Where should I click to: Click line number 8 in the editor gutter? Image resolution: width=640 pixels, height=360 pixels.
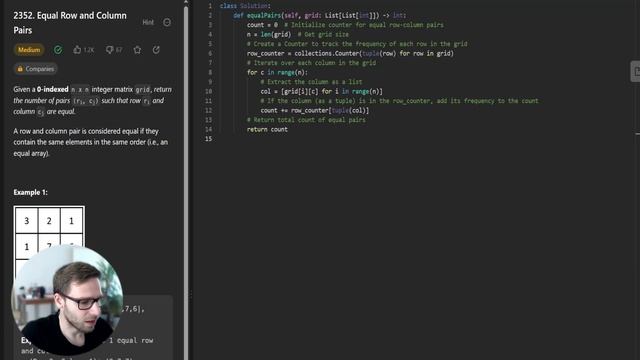click(x=210, y=72)
